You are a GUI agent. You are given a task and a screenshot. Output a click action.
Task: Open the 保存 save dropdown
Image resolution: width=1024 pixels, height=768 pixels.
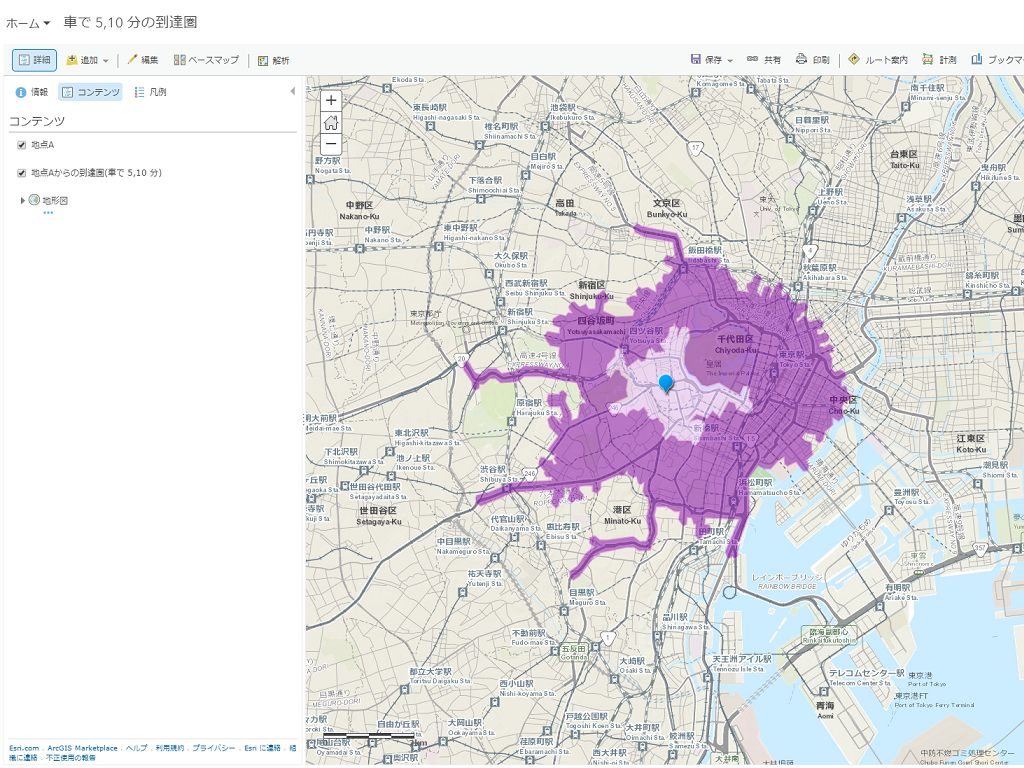(712, 60)
